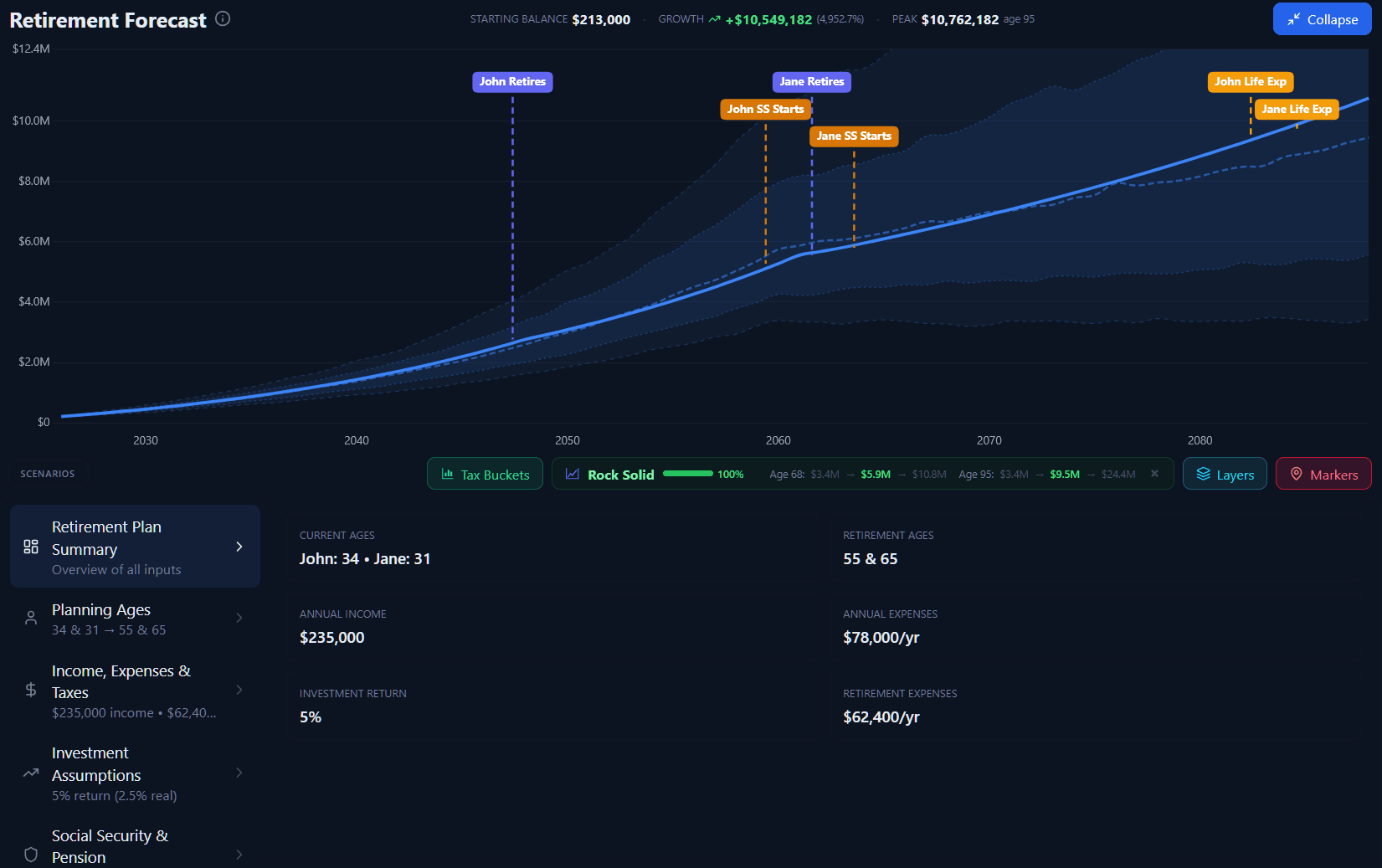Click the SCENARIOS label
1382x868 pixels.
pyautogui.click(x=48, y=474)
